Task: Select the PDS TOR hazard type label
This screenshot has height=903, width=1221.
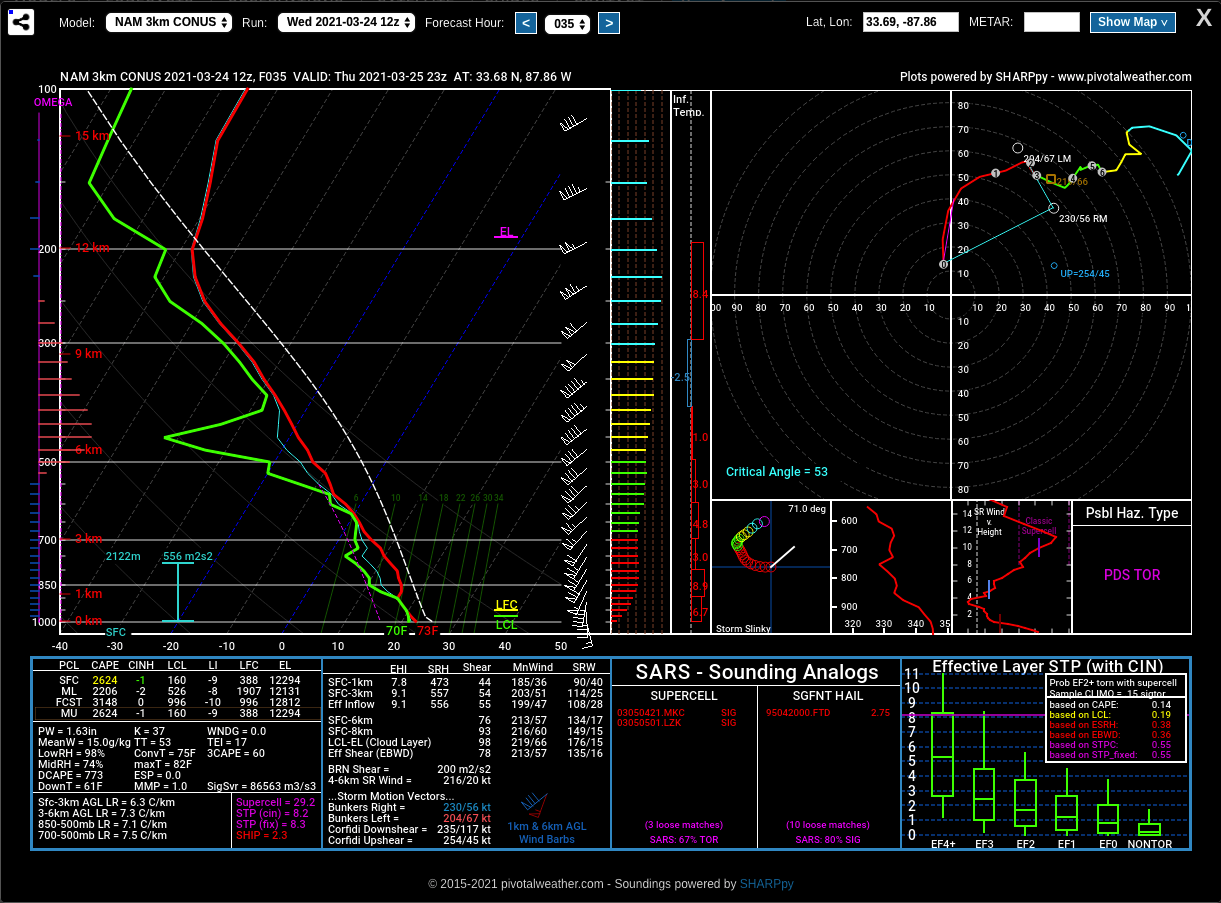Action: (x=1132, y=575)
